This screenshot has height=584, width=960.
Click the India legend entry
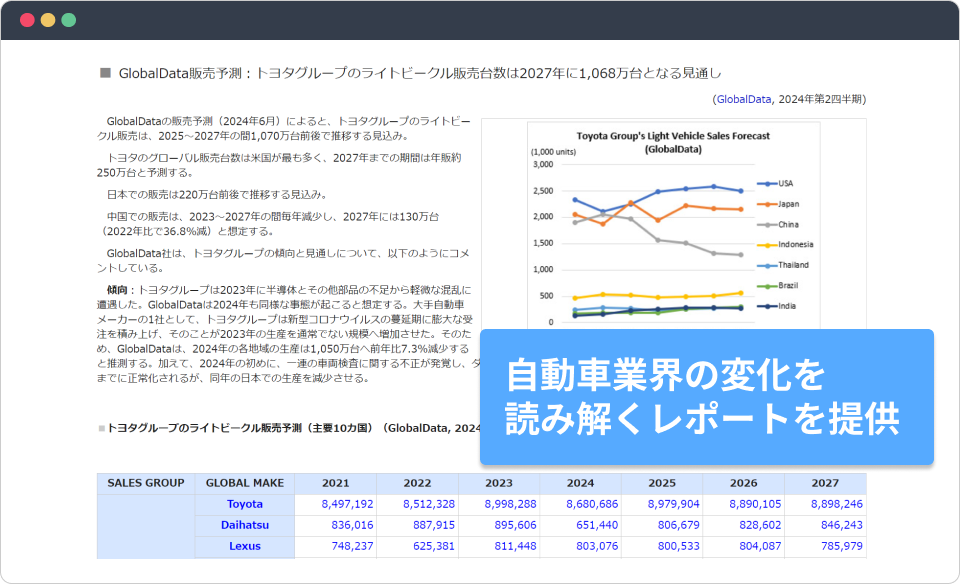click(776, 306)
